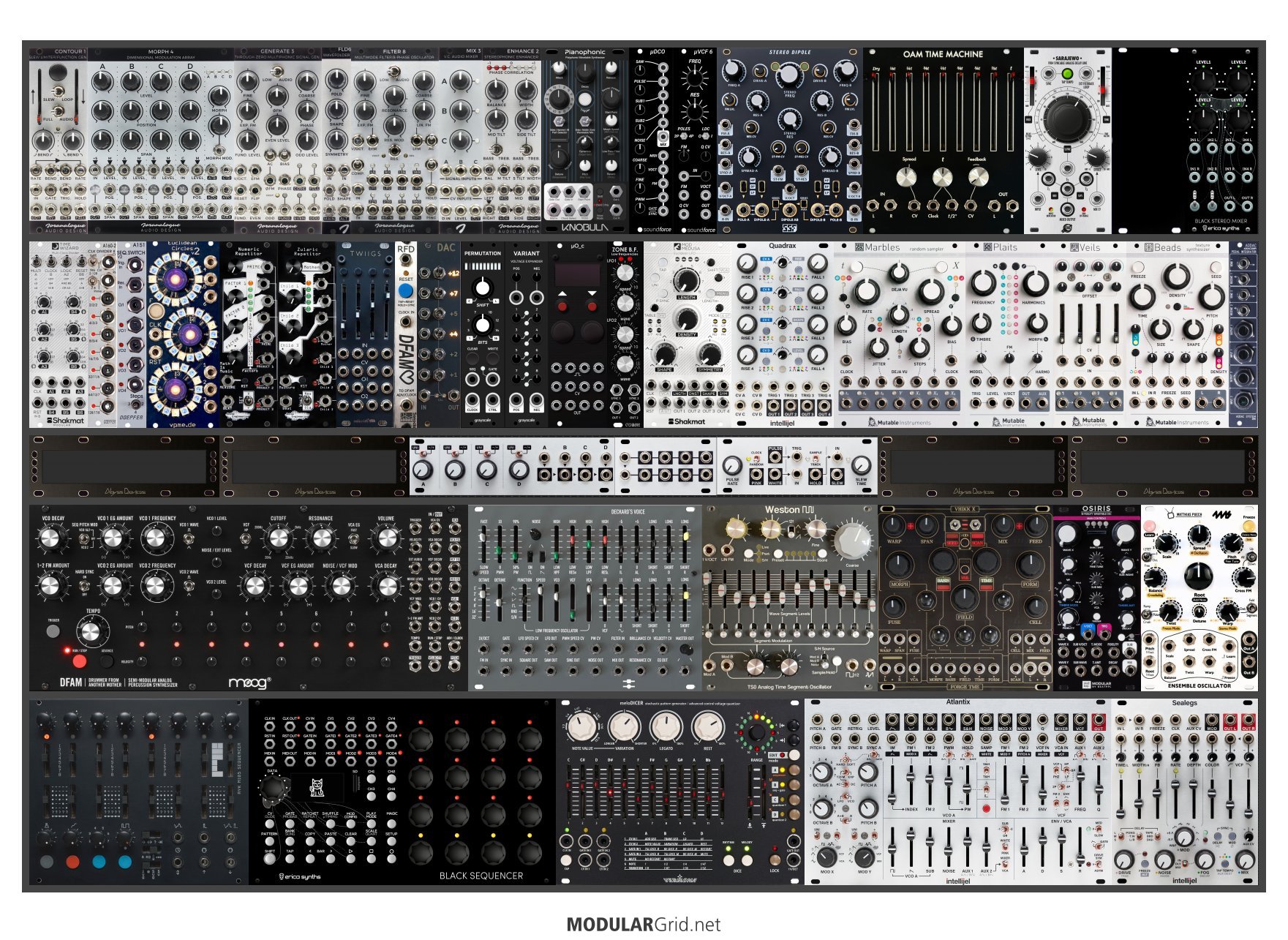
Task: Toggle the FREEZE button on Beads
Action: pos(1138,267)
